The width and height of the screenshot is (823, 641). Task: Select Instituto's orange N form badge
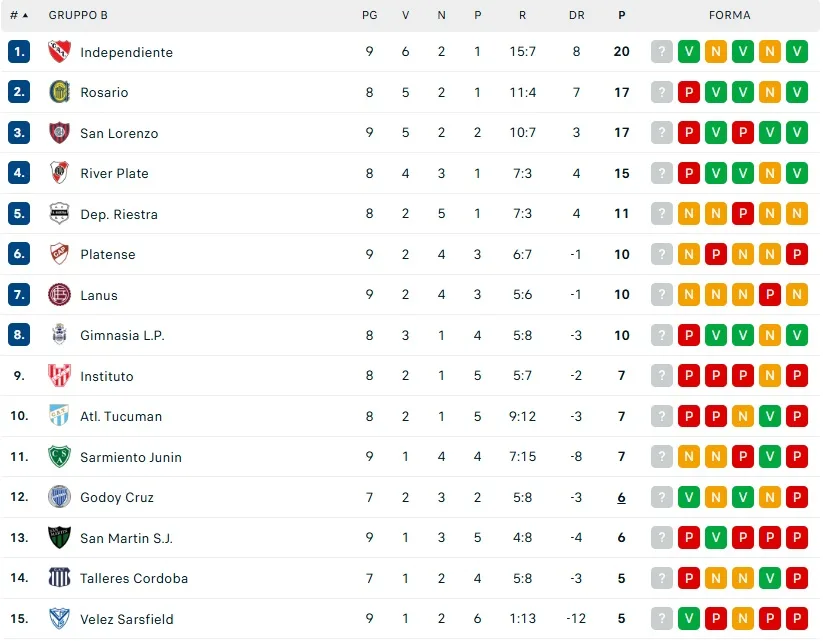[769, 376]
